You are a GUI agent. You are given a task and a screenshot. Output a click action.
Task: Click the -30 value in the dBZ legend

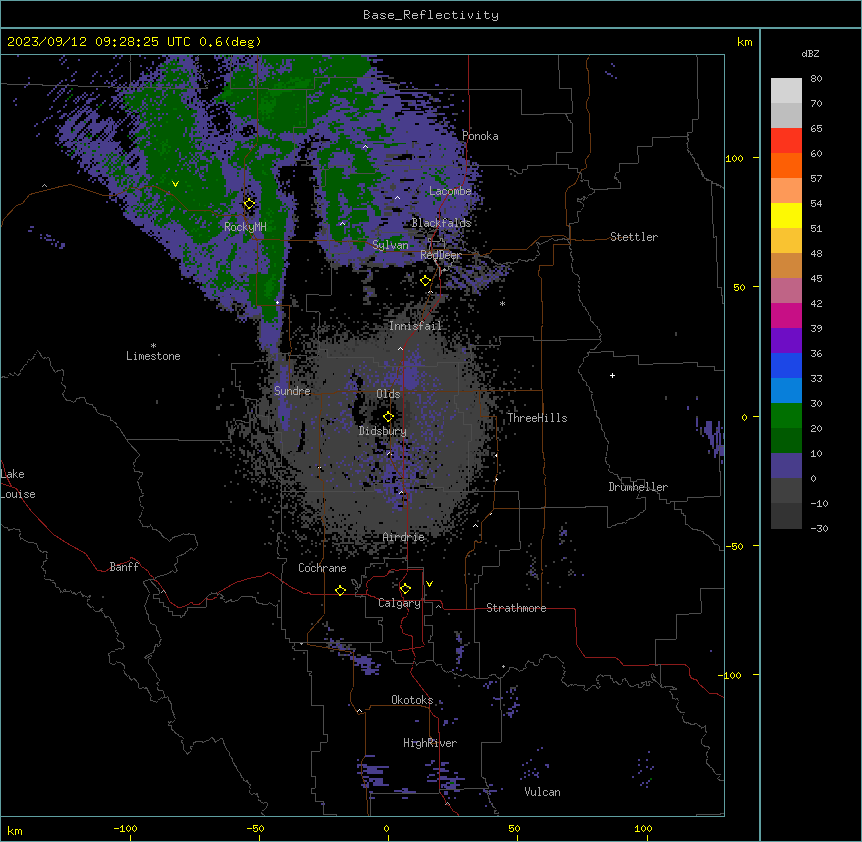pos(819,529)
